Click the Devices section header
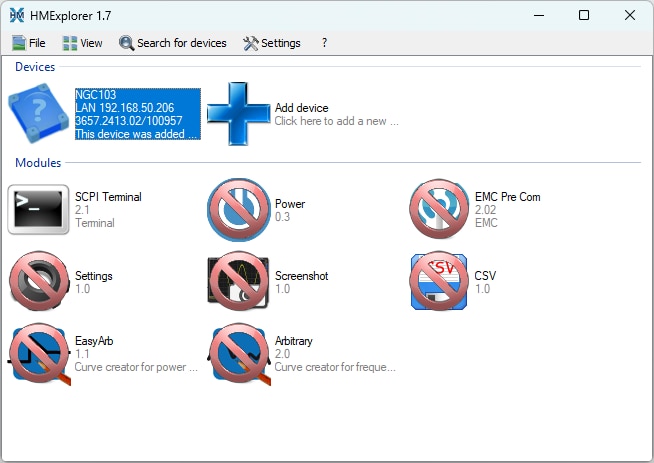 coord(35,67)
